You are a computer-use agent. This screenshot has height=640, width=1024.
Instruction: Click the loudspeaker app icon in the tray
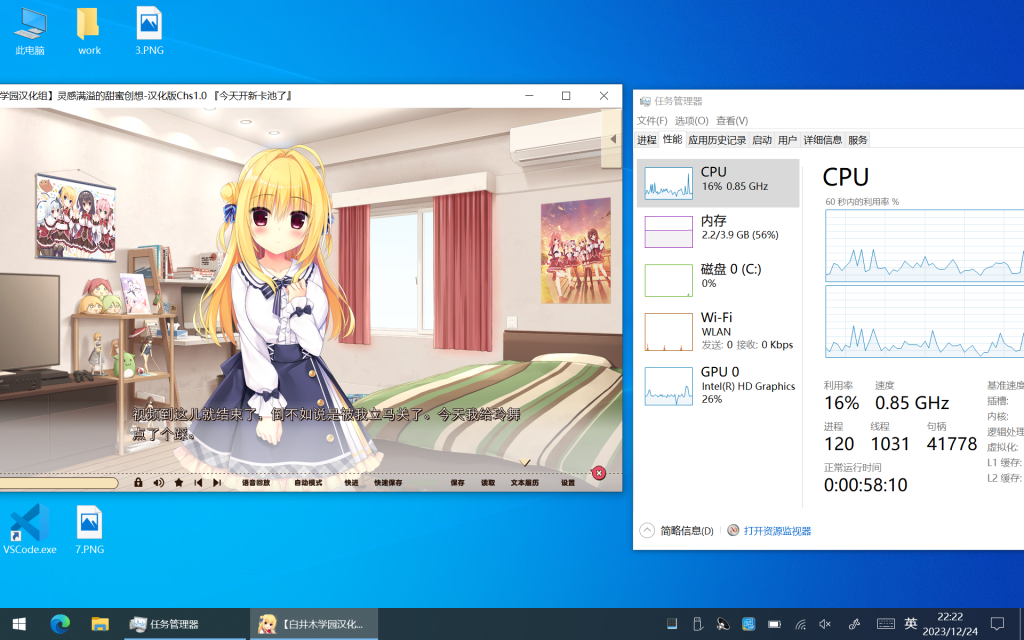tap(723, 624)
